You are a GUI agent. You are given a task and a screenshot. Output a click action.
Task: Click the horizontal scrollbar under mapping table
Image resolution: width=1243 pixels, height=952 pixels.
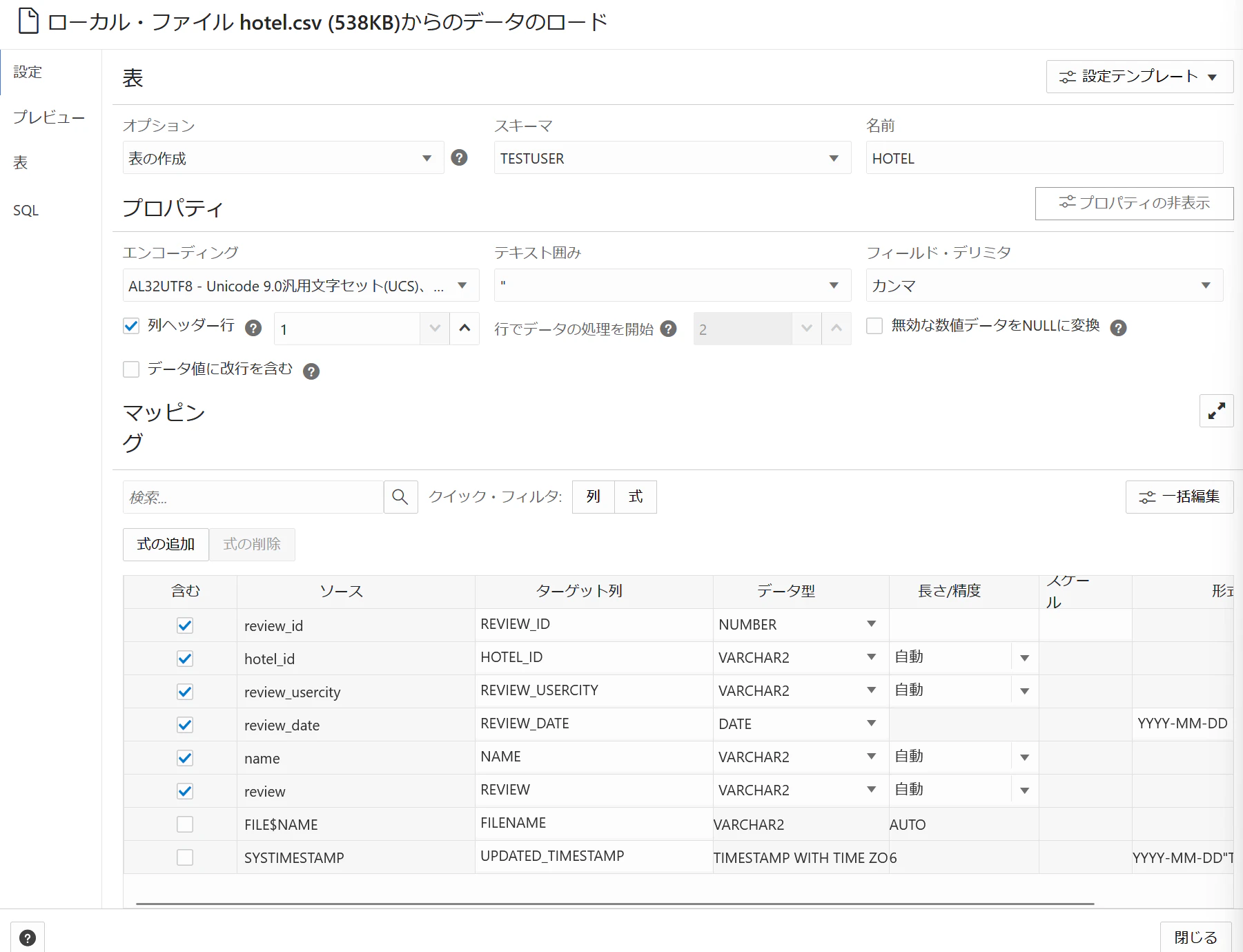(x=615, y=903)
